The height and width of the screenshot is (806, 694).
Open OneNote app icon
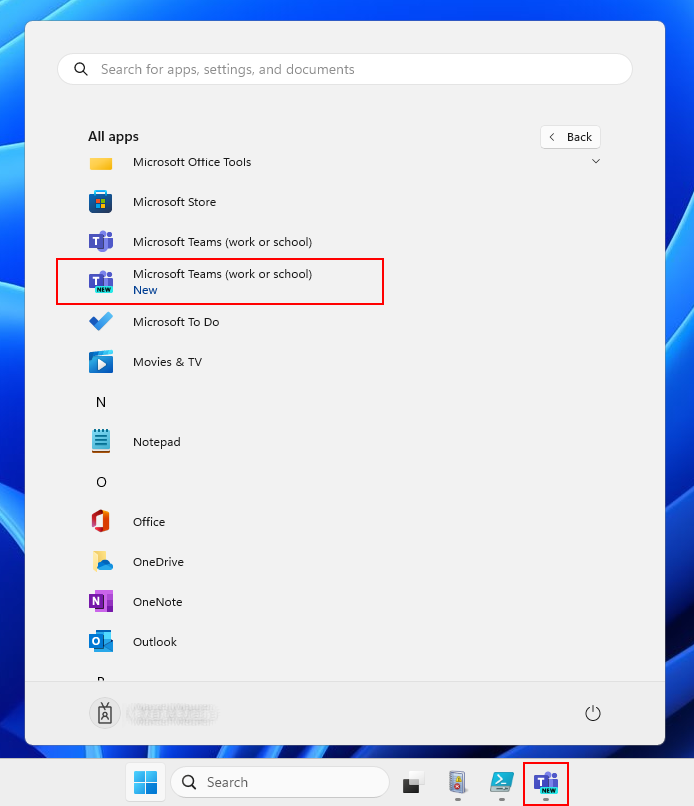[x=101, y=601]
